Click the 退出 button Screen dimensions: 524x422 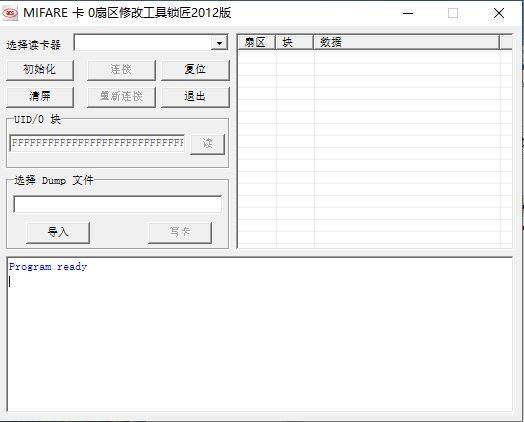[195, 97]
